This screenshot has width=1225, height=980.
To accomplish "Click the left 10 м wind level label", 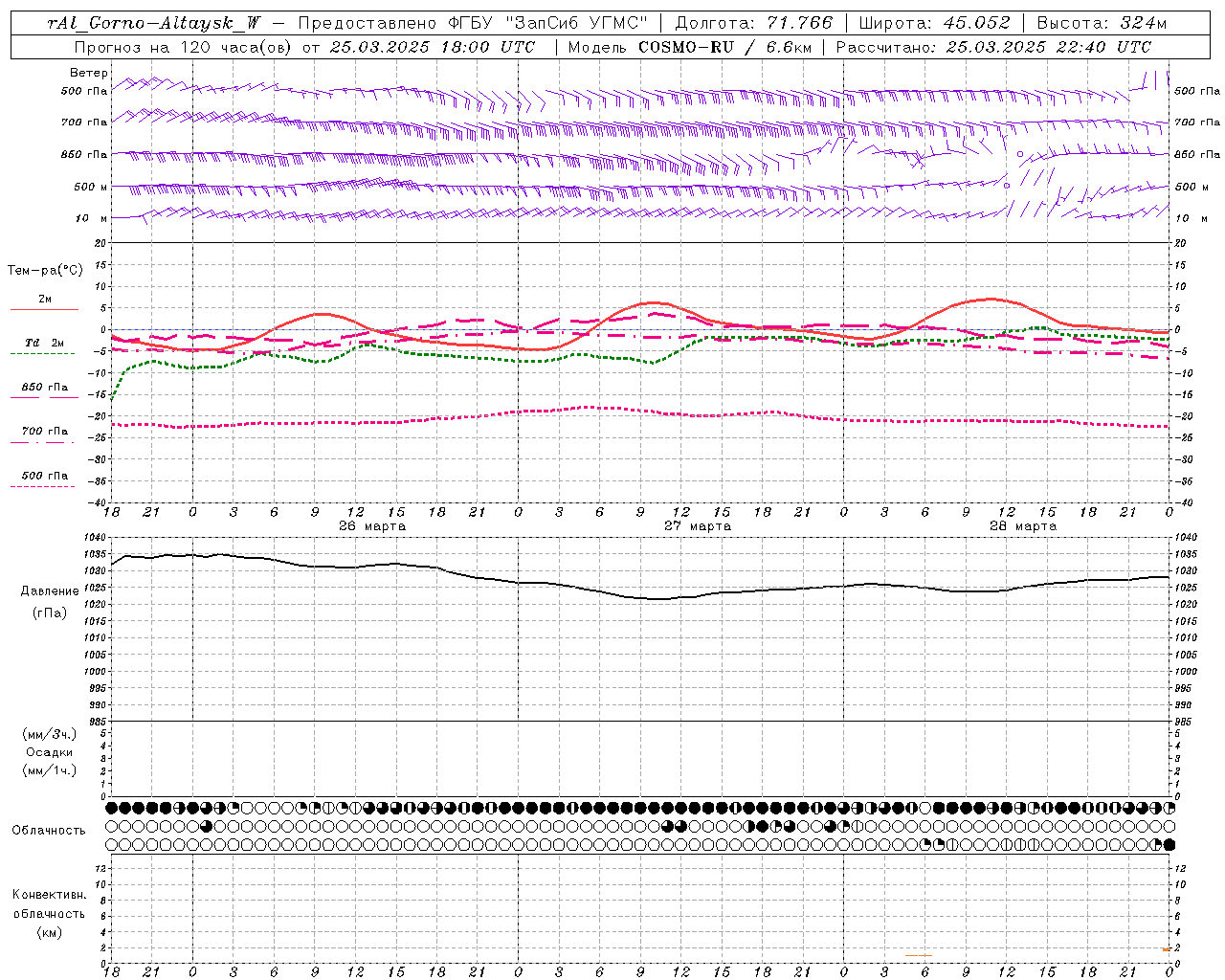I will (92, 218).
